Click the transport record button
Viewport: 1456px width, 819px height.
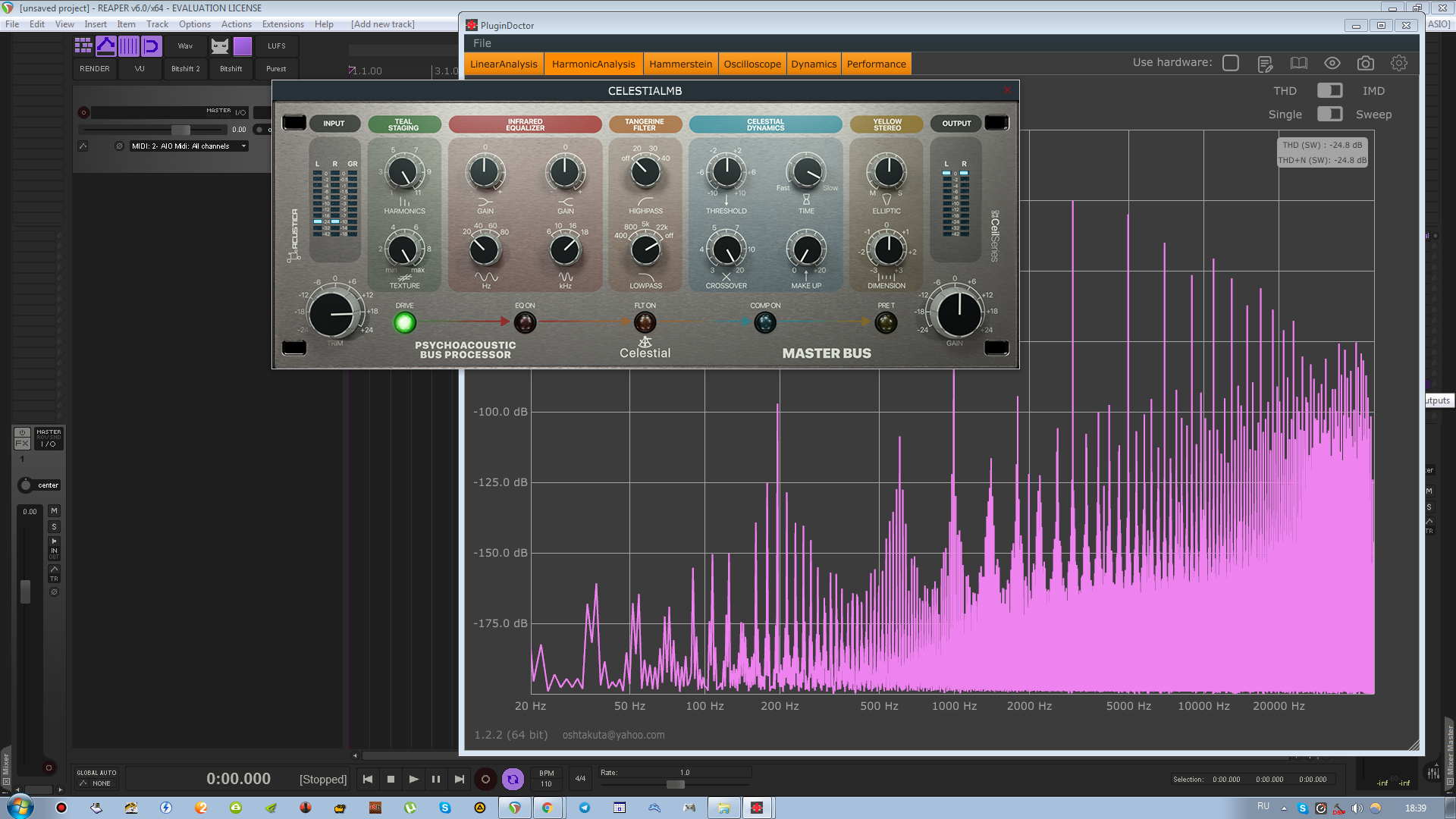[x=485, y=779]
